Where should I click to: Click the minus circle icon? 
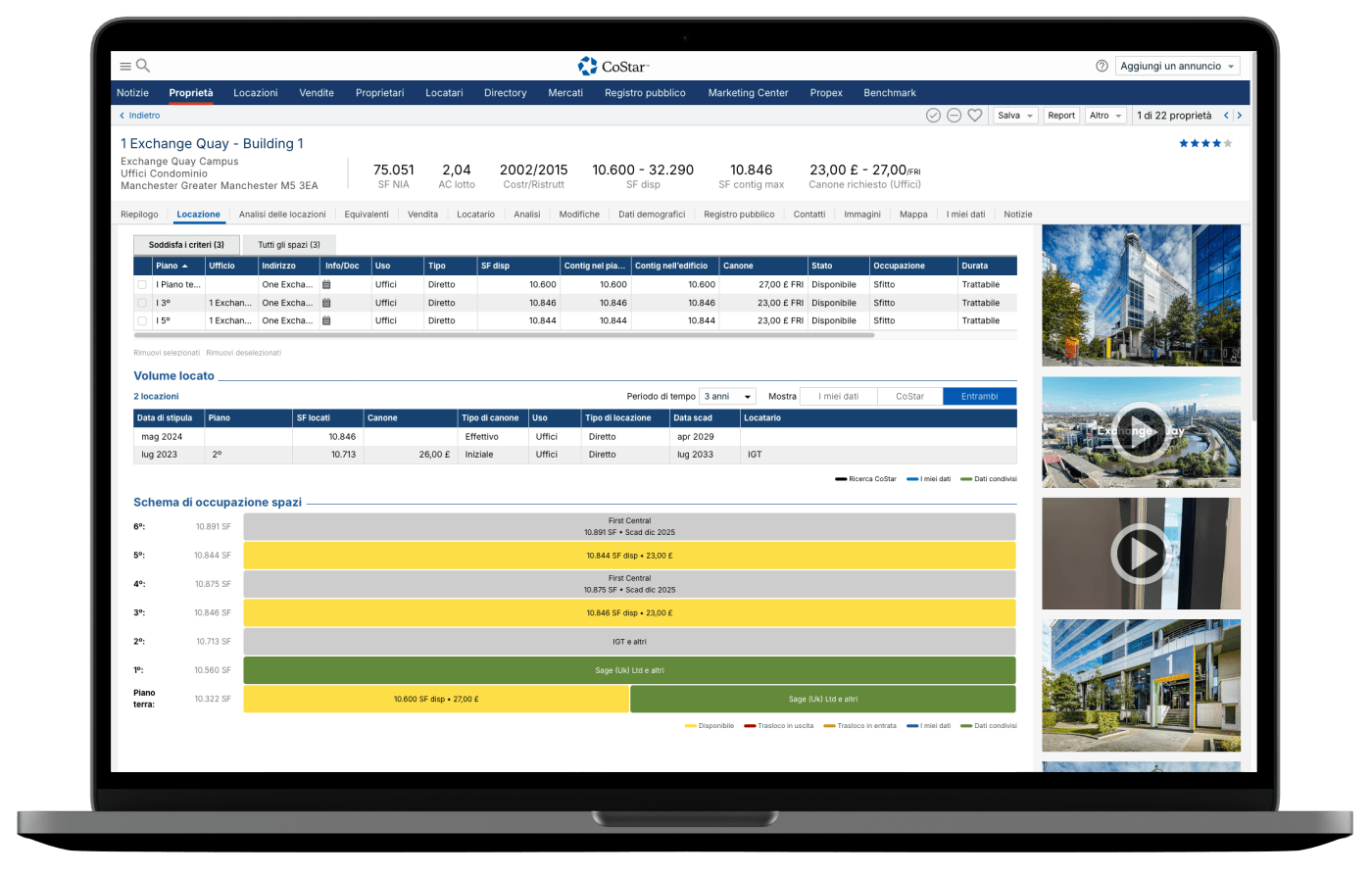(954, 116)
